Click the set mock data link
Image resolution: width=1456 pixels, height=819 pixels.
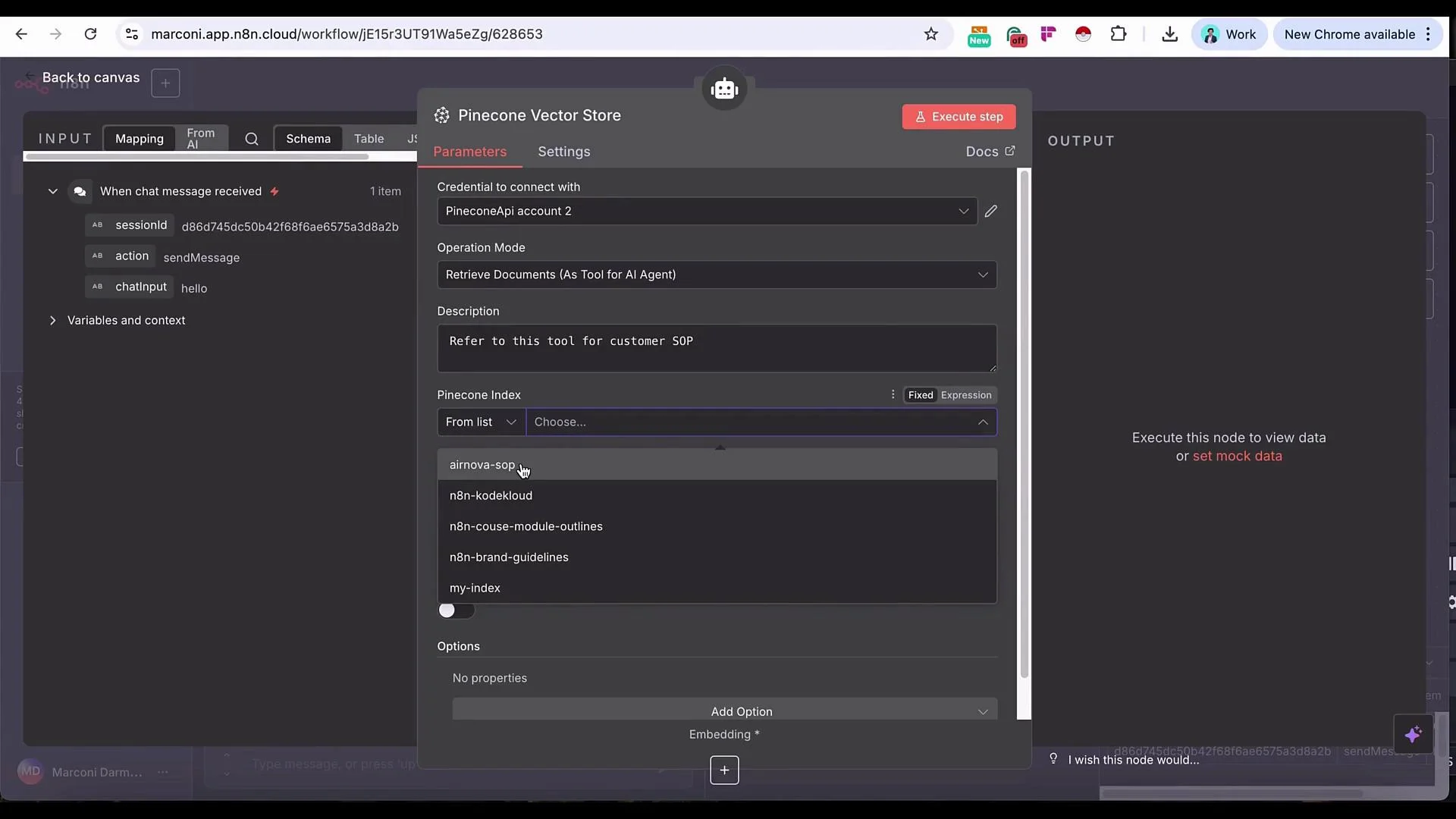click(1237, 456)
